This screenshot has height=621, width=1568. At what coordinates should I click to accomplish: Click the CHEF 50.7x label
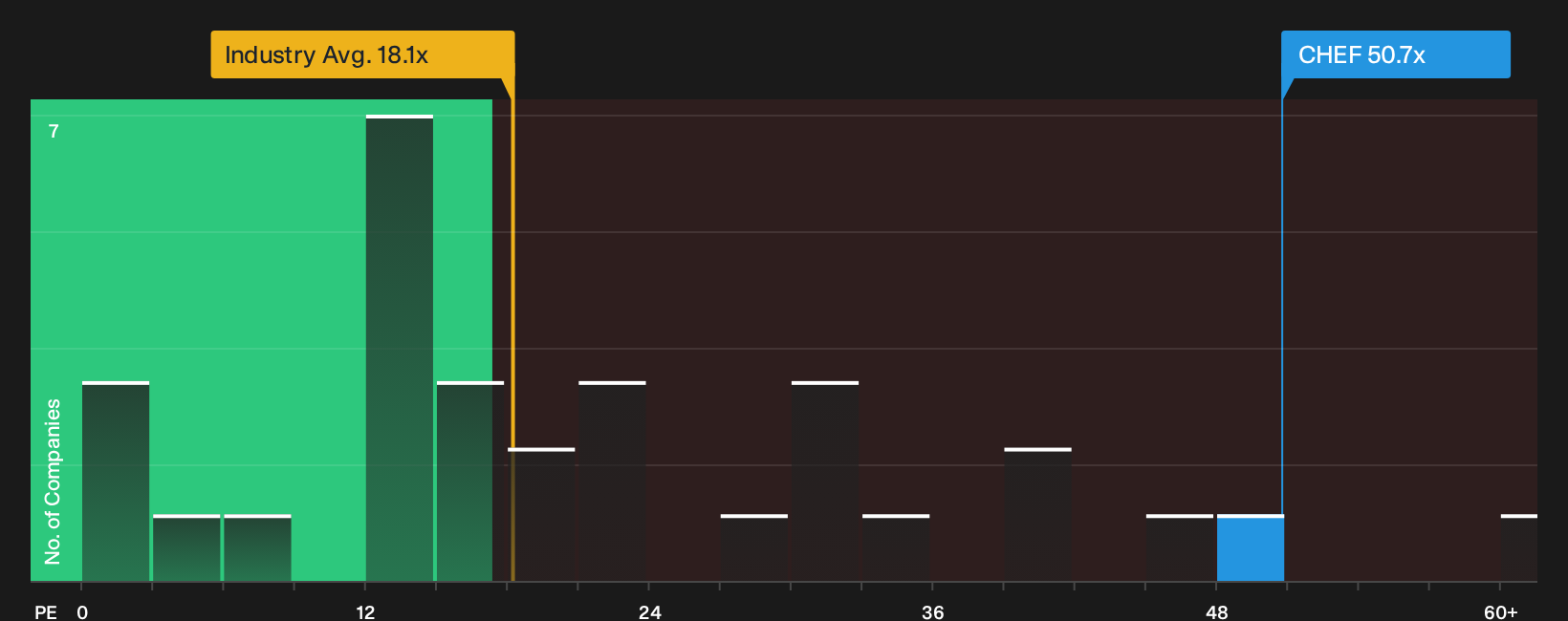click(1395, 54)
